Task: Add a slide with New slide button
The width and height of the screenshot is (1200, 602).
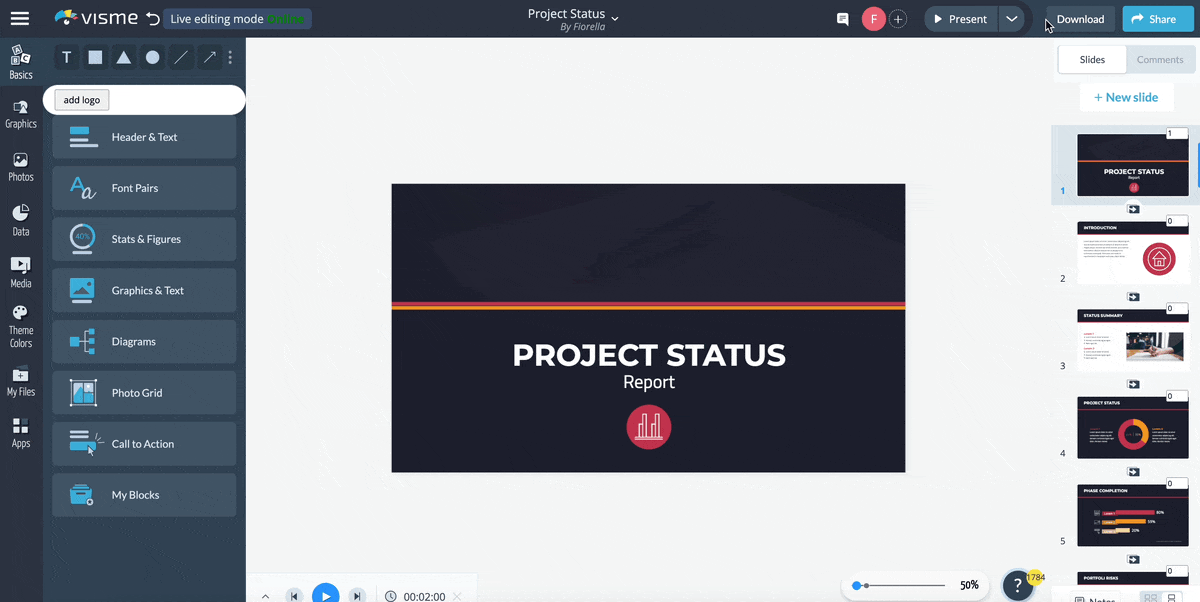Action: (1126, 97)
